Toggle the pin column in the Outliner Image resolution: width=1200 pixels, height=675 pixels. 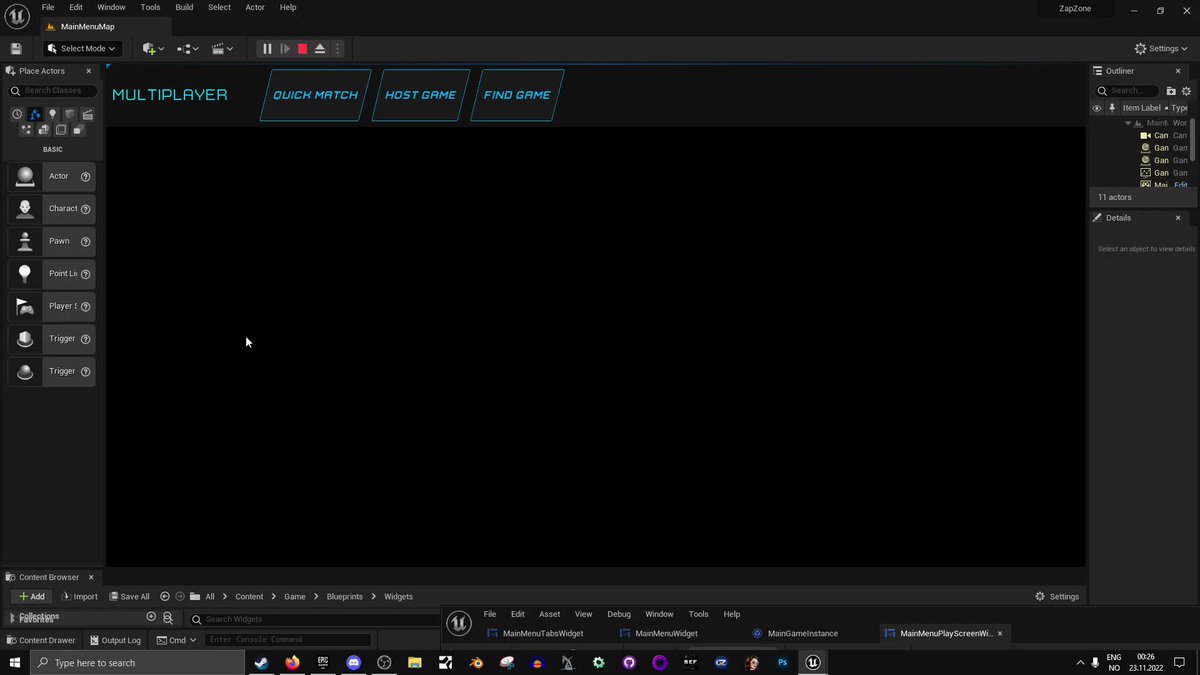coord(1111,107)
